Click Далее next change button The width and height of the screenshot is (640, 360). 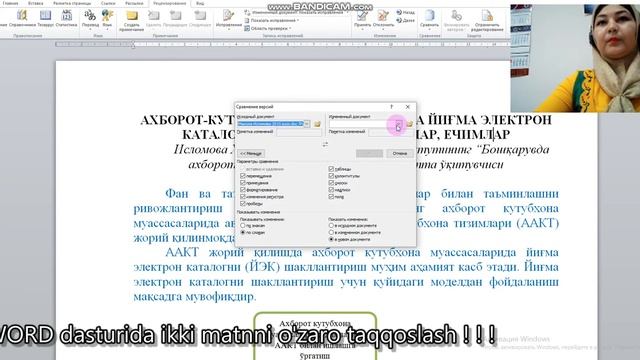(x=406, y=20)
